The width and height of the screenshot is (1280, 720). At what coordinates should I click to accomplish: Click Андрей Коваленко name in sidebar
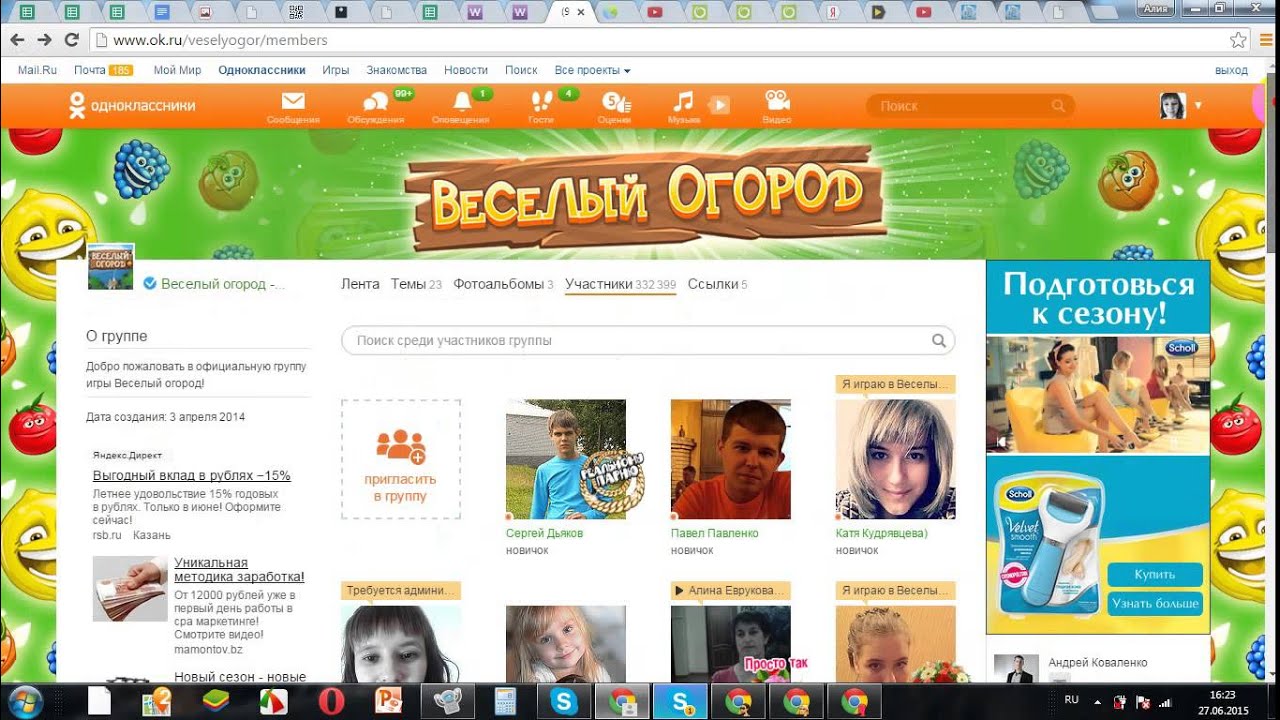point(1098,662)
